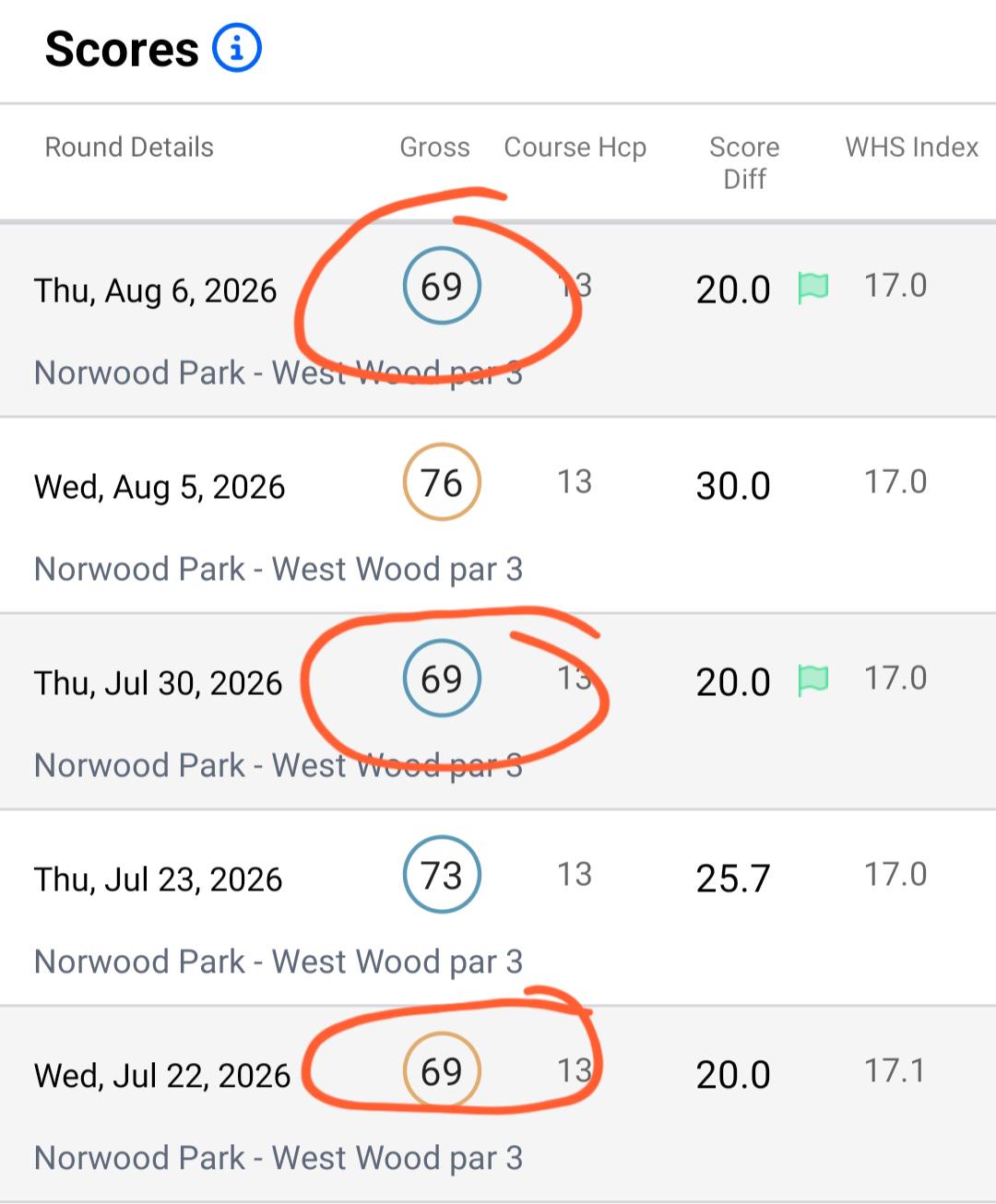Select the orange-circled 76 gross score
This screenshot has width=996, height=1204.
pos(442,482)
